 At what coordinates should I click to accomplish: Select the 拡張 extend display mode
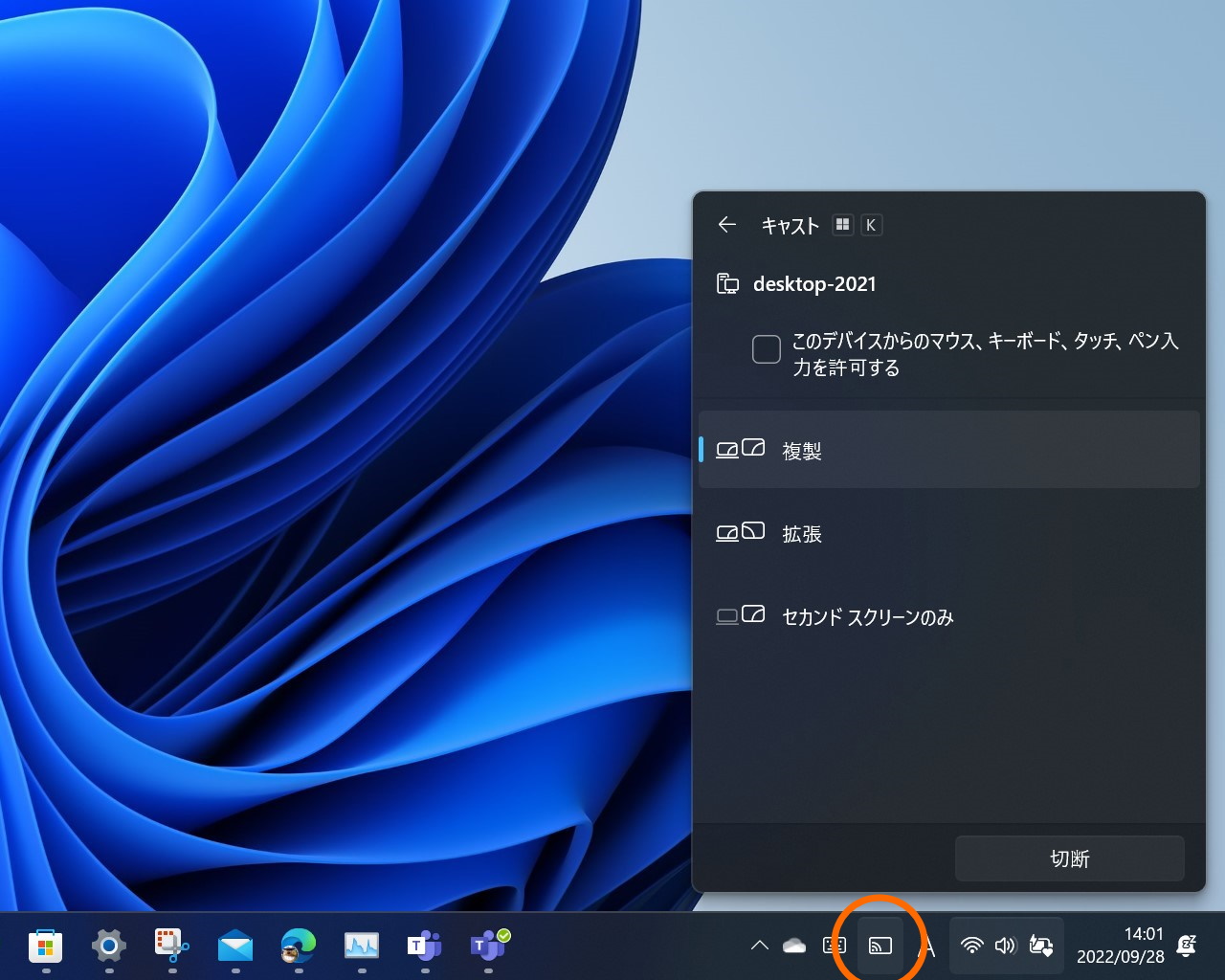click(948, 533)
